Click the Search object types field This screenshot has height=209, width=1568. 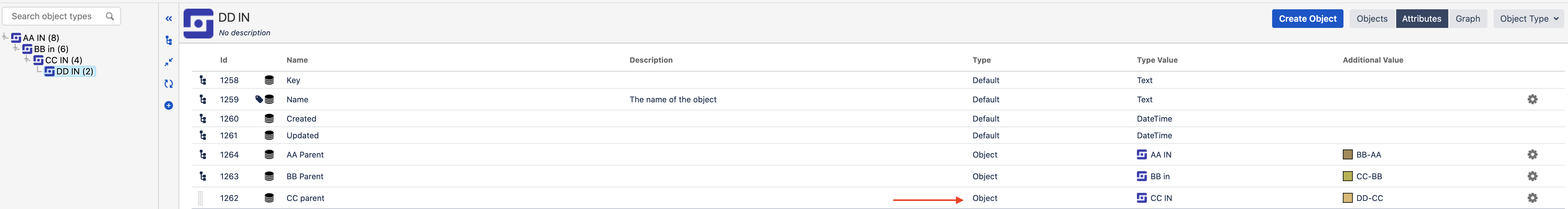click(55, 16)
